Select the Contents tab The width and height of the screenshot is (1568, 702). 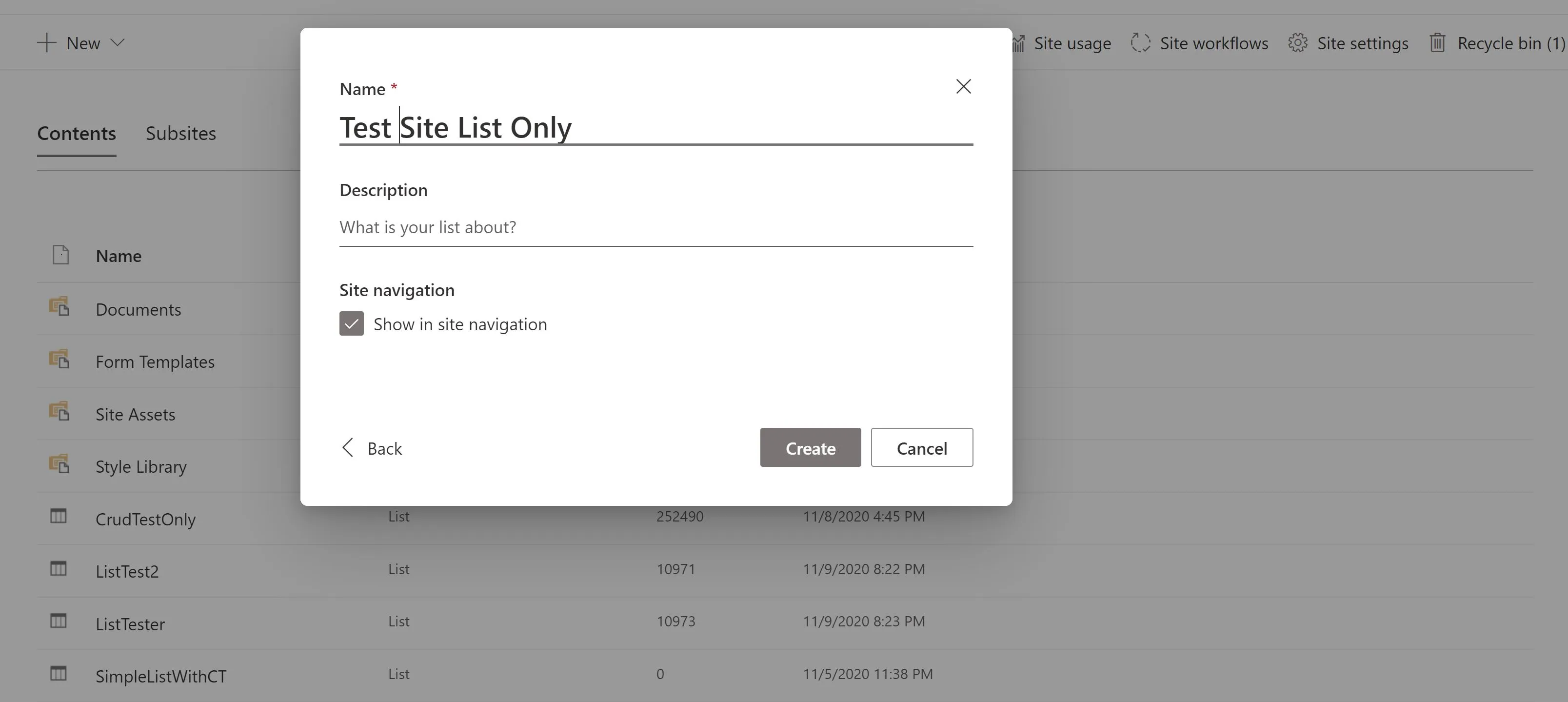point(77,133)
